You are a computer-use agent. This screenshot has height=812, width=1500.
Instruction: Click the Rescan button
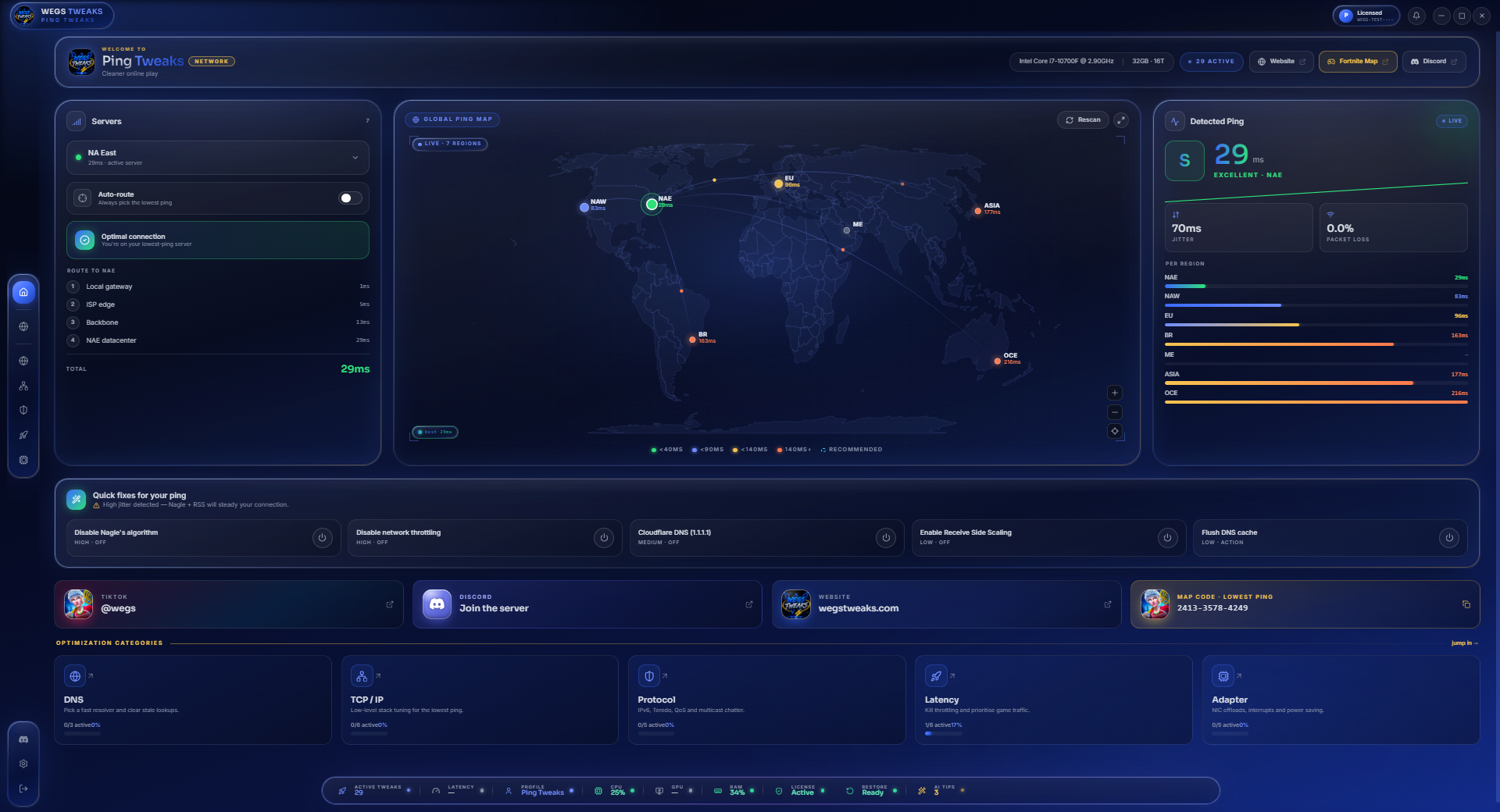click(x=1083, y=120)
